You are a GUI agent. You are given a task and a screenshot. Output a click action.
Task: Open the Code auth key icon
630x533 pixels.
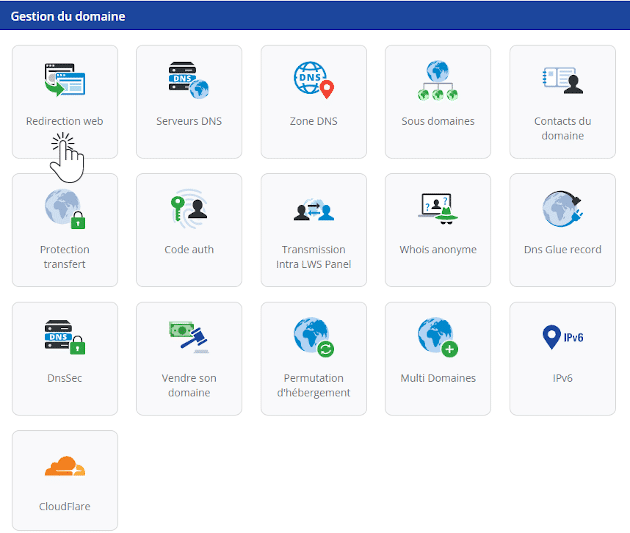(x=189, y=208)
